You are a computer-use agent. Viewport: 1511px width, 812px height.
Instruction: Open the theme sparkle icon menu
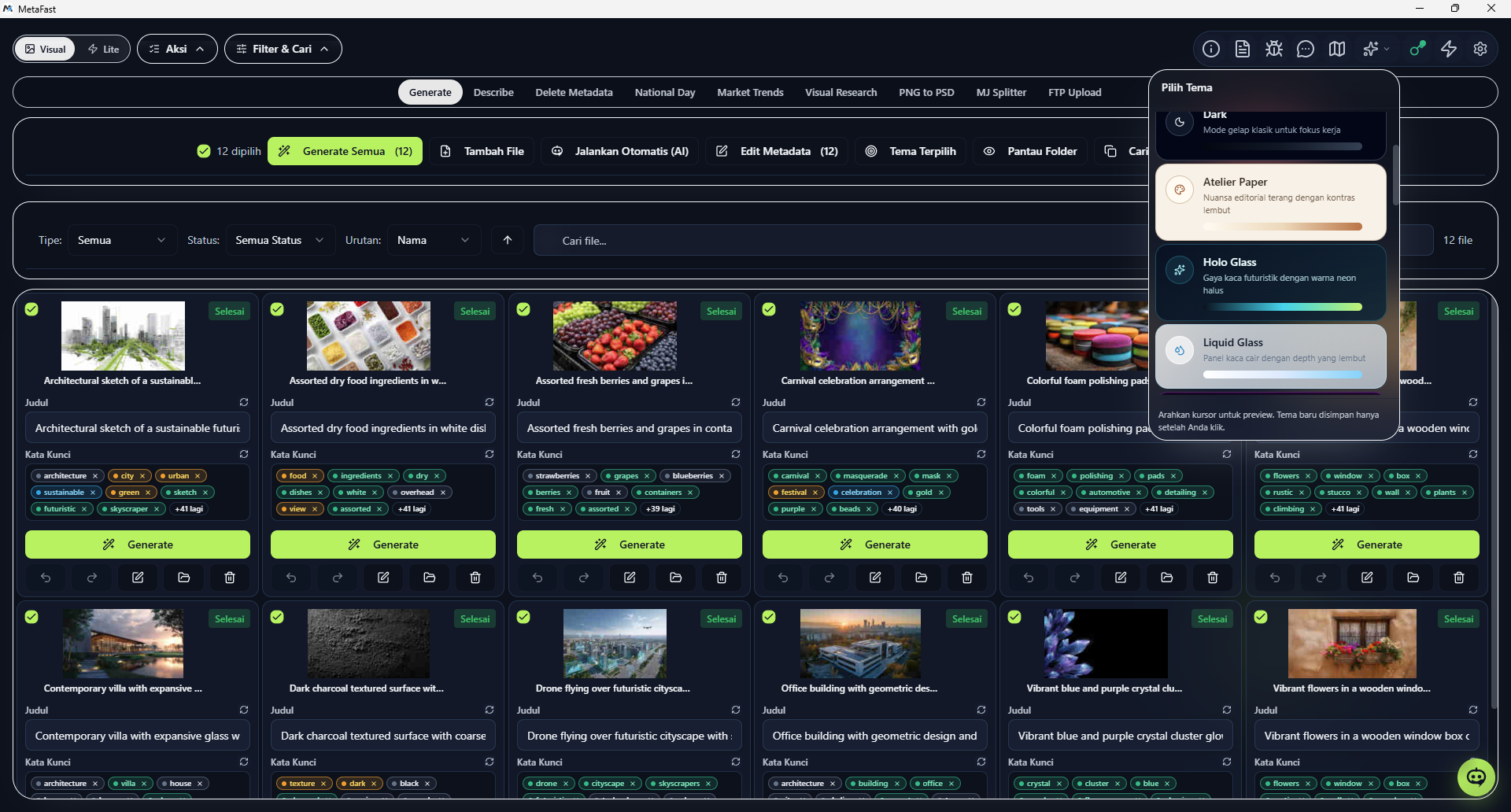tap(1376, 49)
